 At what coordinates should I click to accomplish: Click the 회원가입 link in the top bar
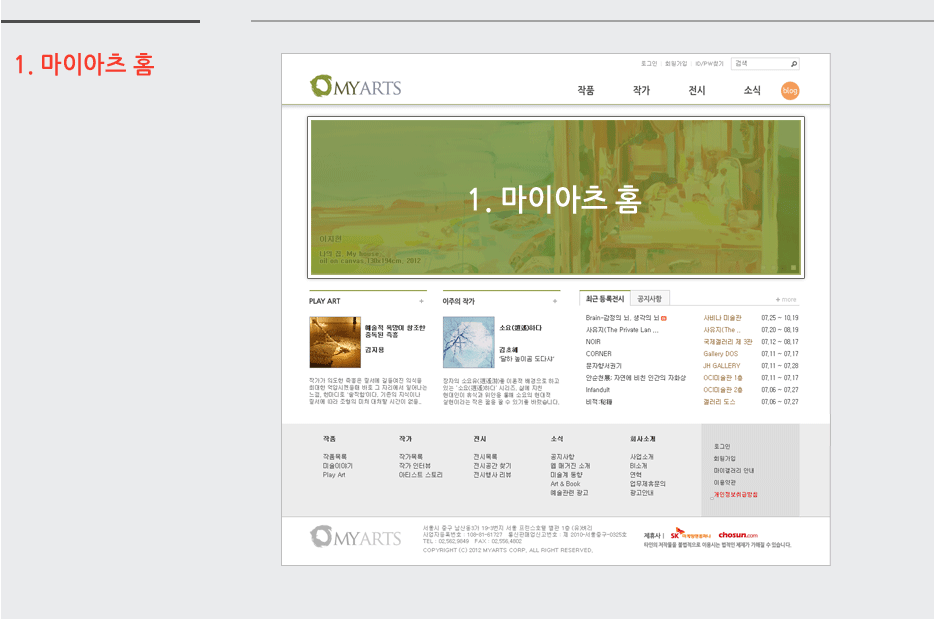tap(676, 64)
